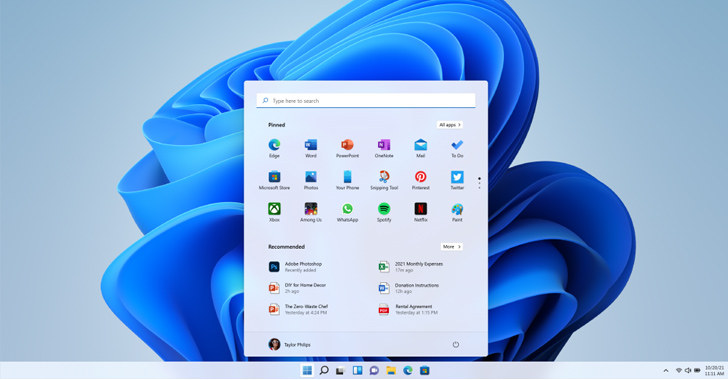The width and height of the screenshot is (728, 380).
Task: Open Taylor Philips user account menu
Action: click(289, 344)
